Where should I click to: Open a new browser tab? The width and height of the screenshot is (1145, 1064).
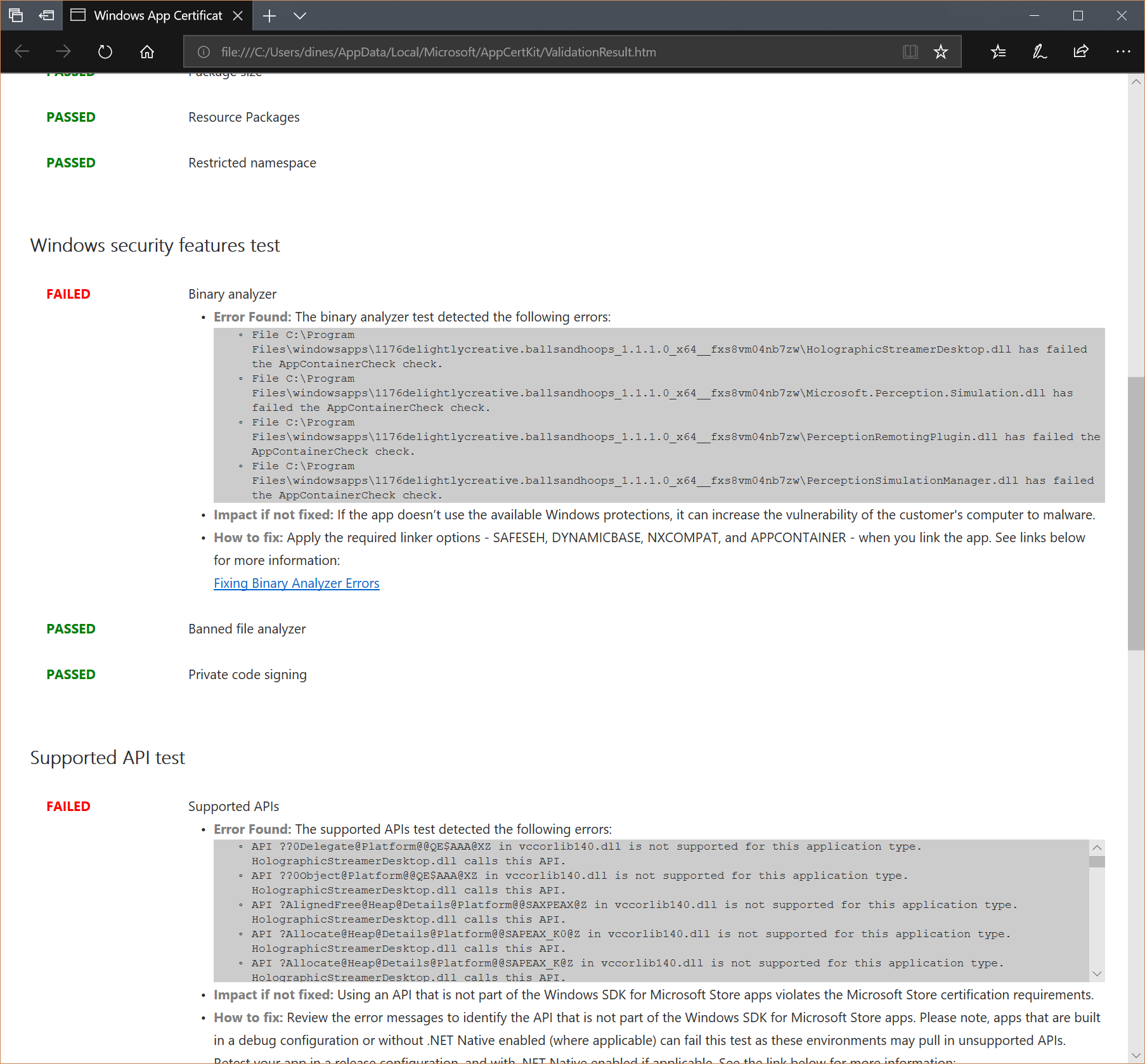(269, 15)
